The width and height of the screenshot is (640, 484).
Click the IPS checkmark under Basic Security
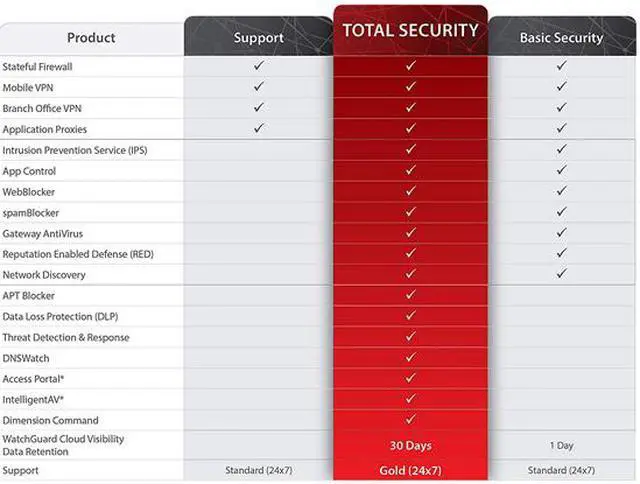561,150
